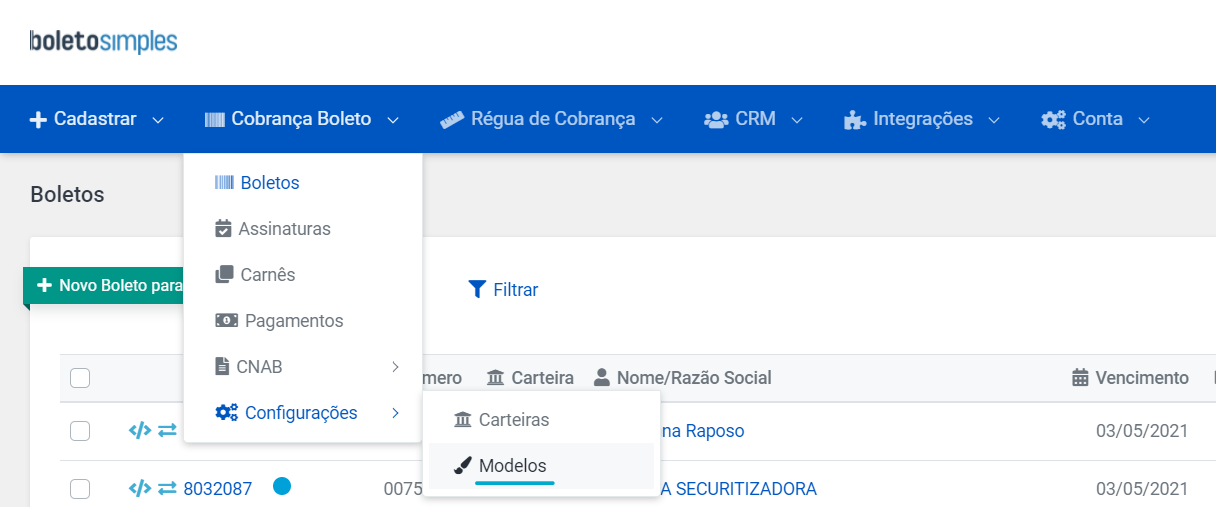Open the Integrações menu
This screenshot has height=507, width=1216.
pyautogui.click(x=922, y=119)
